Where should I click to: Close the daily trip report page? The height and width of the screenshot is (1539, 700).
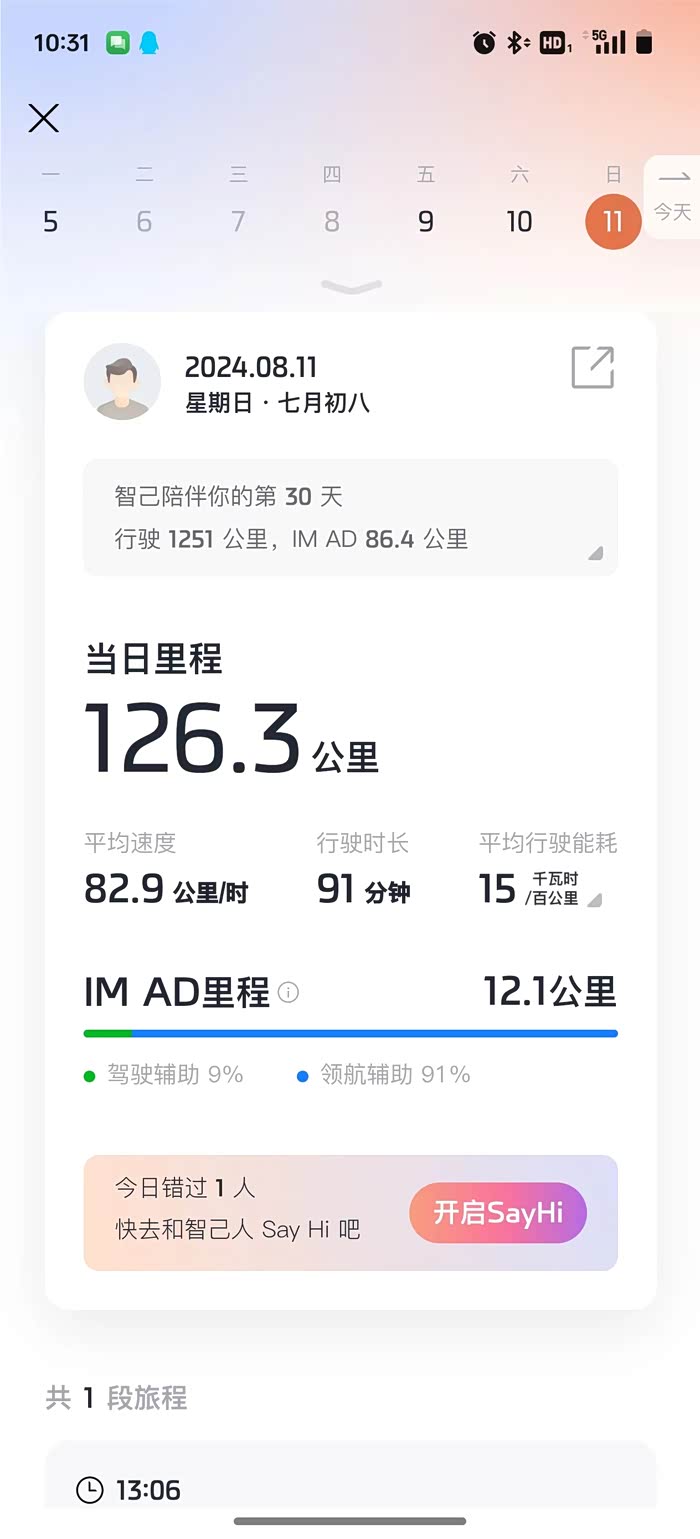click(44, 118)
